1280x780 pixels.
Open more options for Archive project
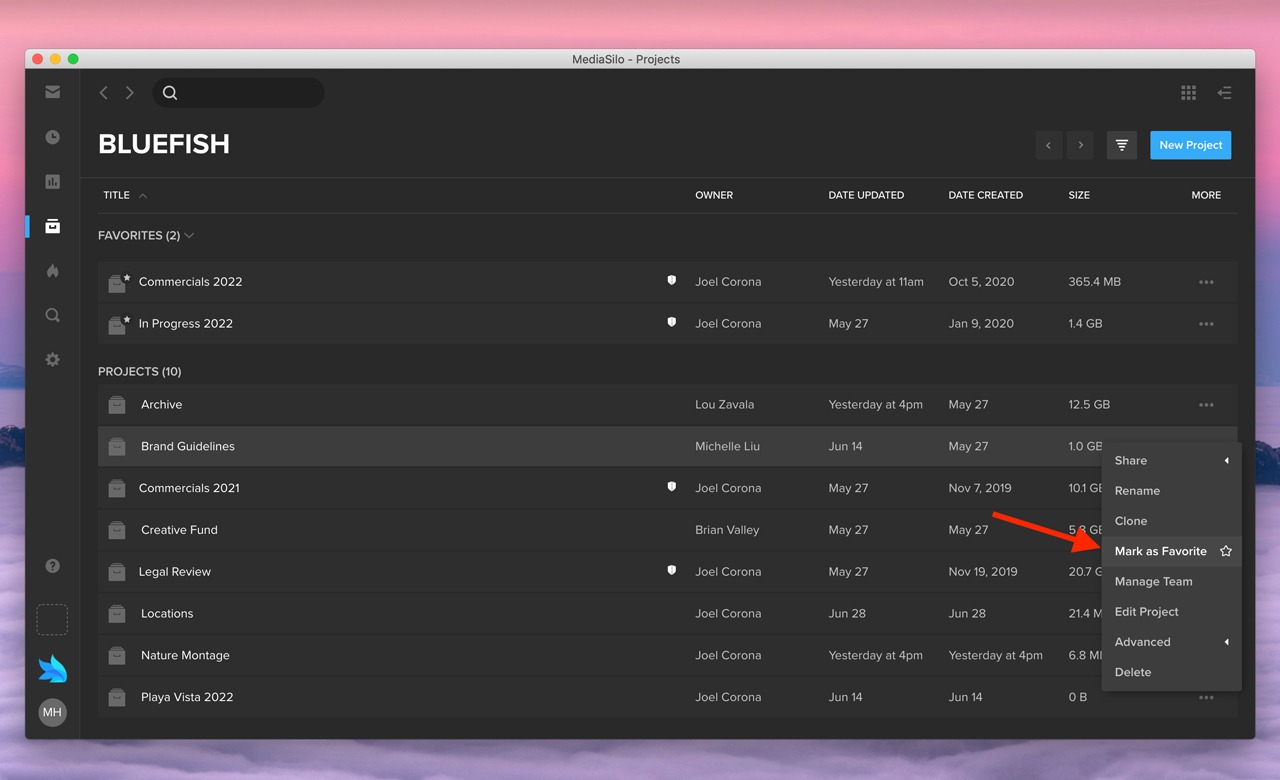pos(1206,405)
